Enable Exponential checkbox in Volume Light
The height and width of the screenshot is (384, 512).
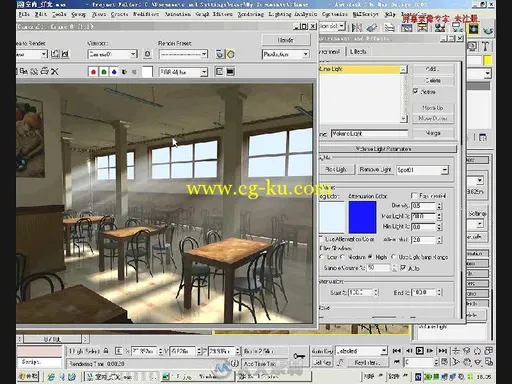pyautogui.click(x=414, y=195)
